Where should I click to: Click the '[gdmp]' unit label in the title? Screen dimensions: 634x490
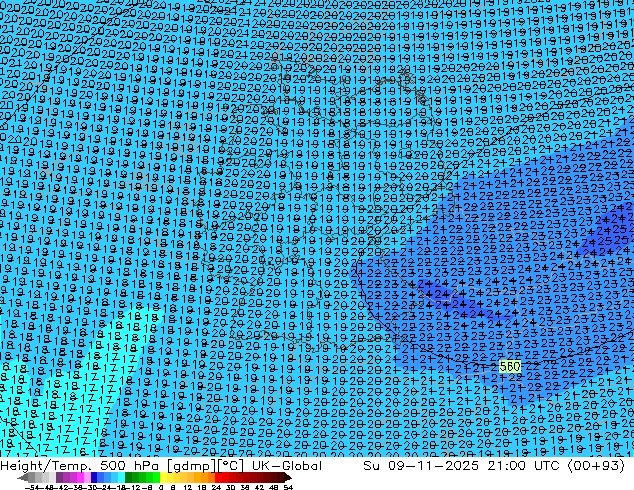[193, 466]
